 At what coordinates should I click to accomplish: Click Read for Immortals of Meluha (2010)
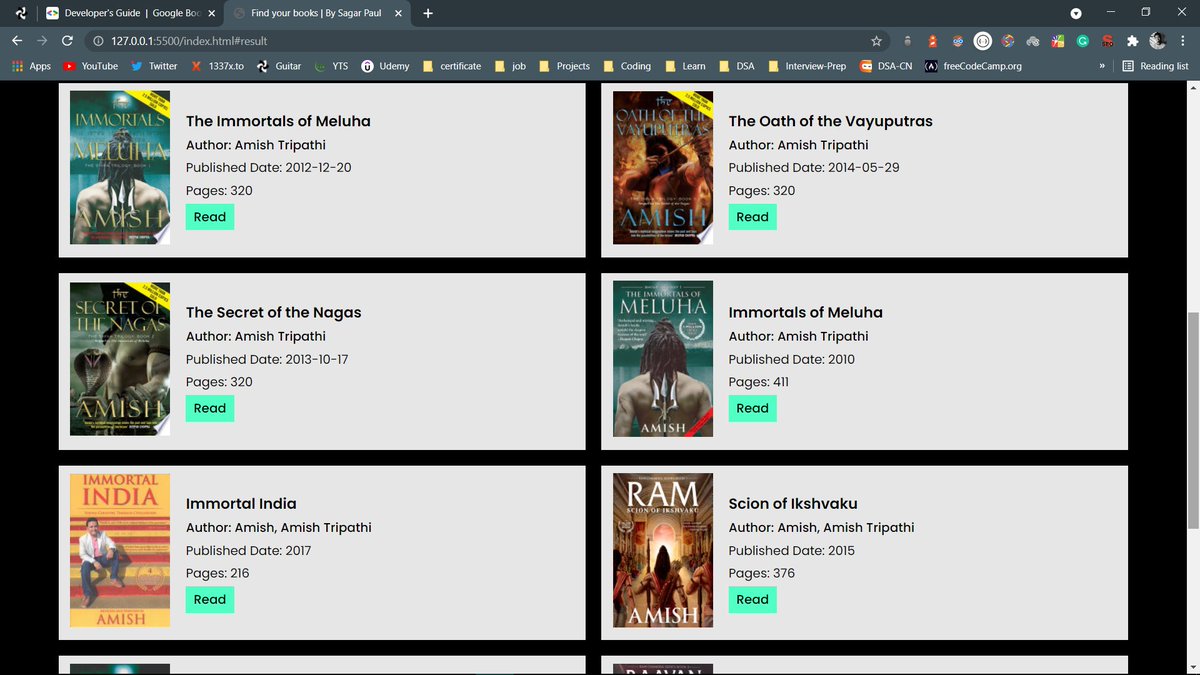[x=752, y=408]
